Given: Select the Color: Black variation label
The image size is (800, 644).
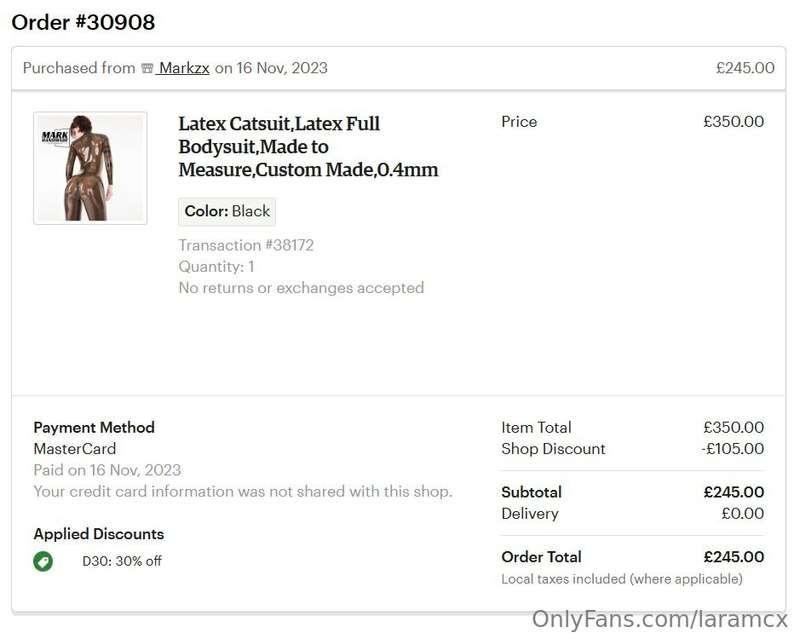Looking at the screenshot, I should tap(227, 211).
